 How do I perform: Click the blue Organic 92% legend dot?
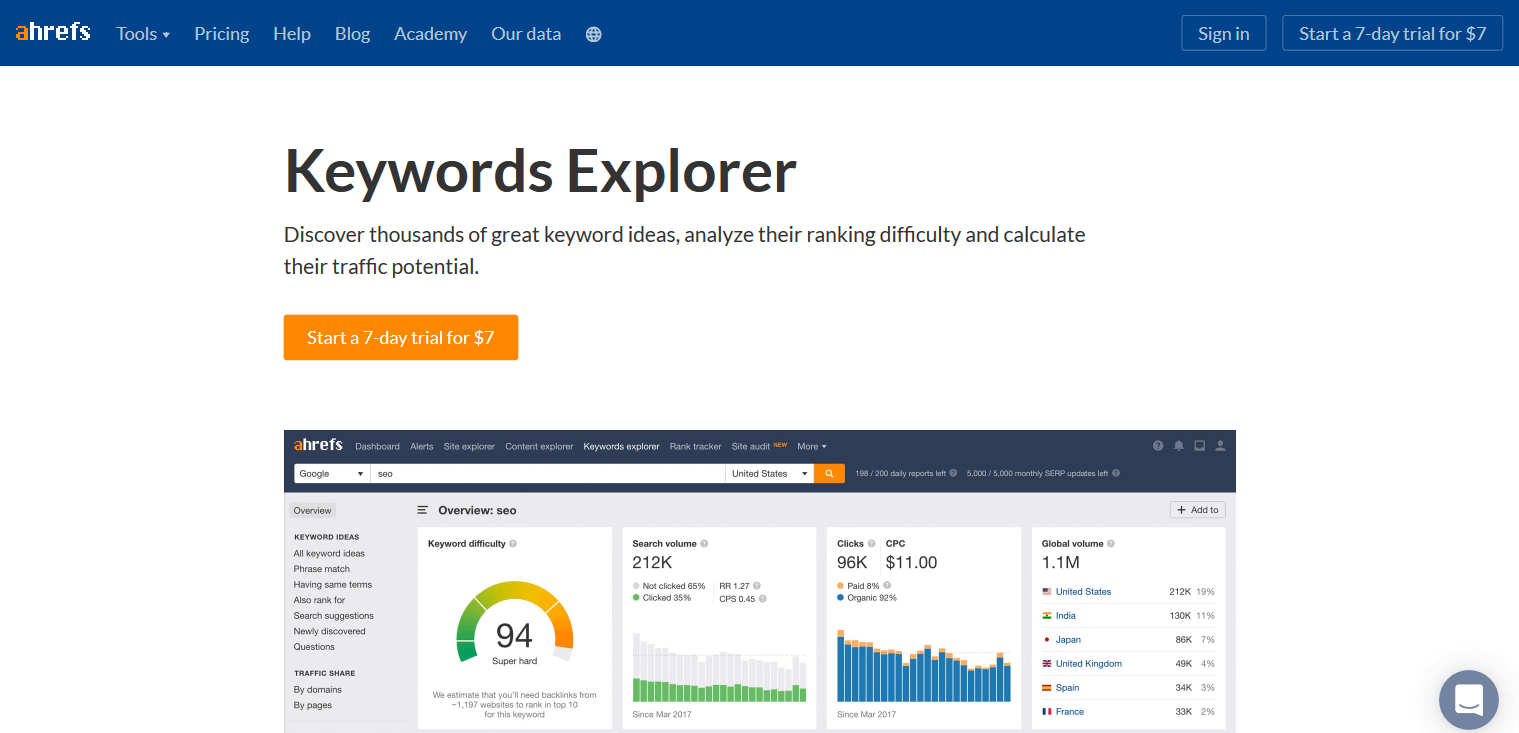(841, 598)
